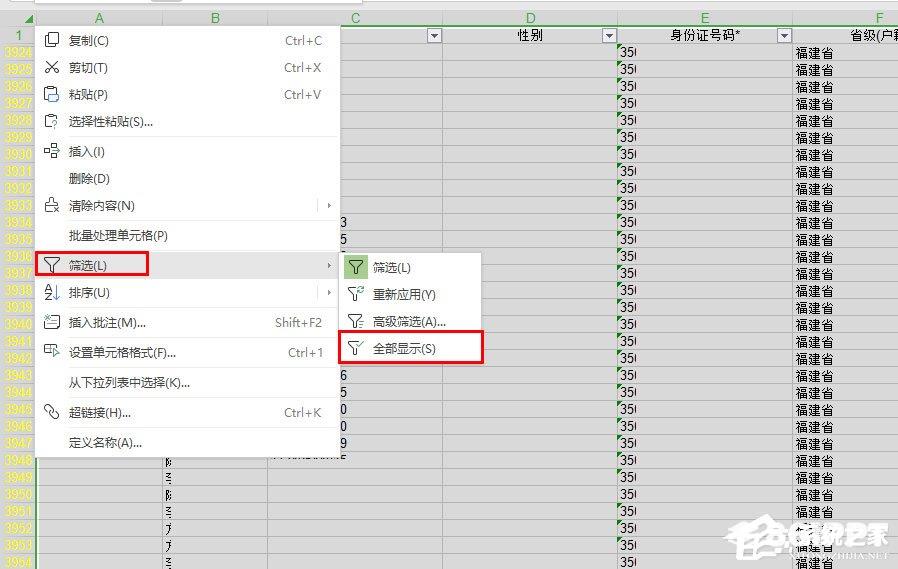
Task: Click the Insert icon in context menu
Action: coord(52,151)
